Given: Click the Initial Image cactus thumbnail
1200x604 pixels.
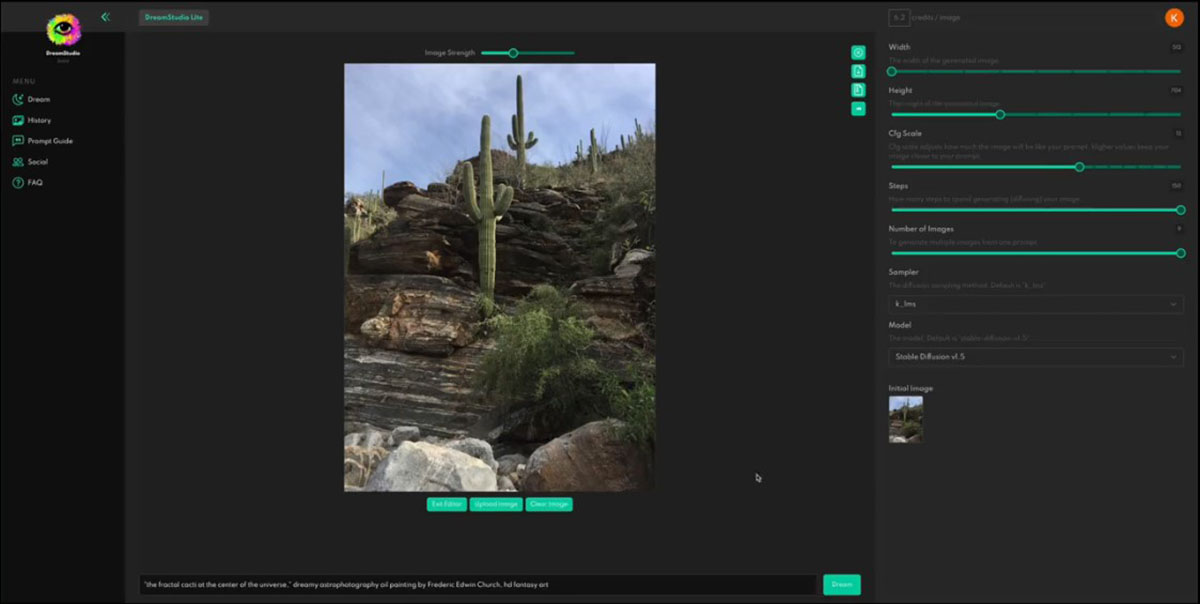Looking at the screenshot, I should coord(906,419).
